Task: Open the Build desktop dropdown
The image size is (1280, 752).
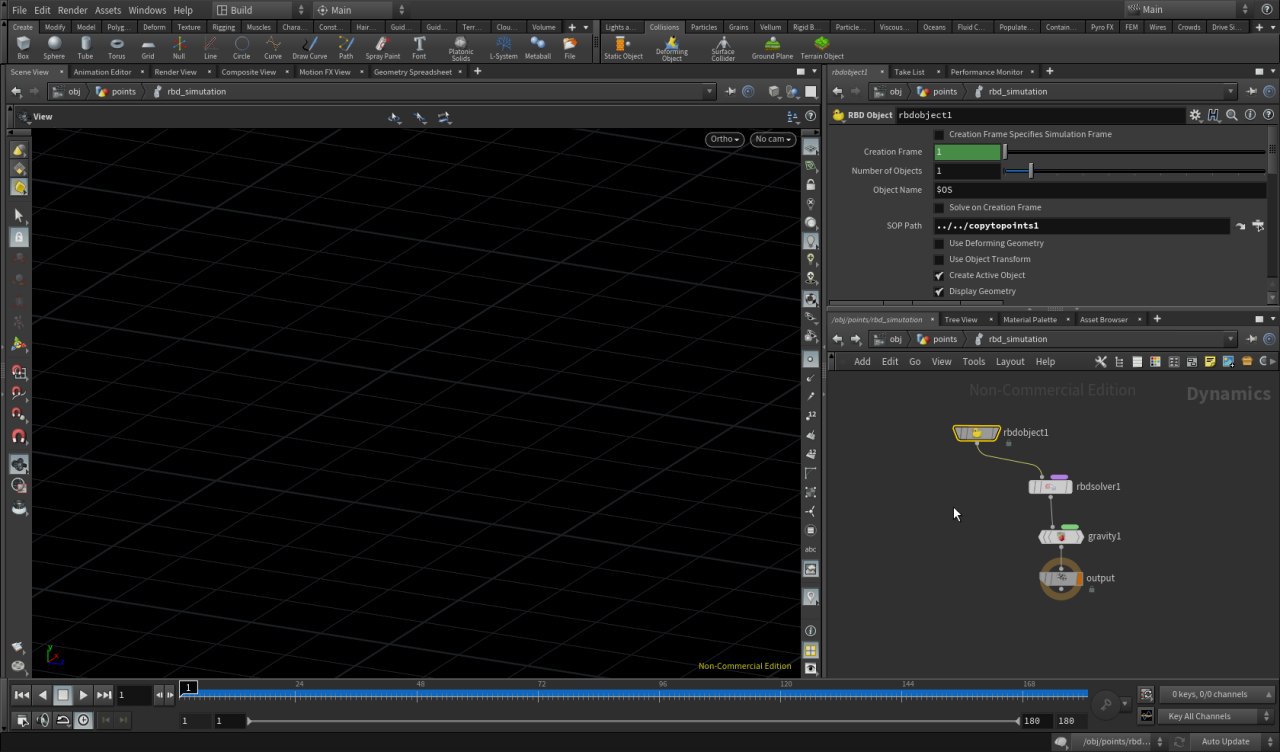Action: click(260, 10)
